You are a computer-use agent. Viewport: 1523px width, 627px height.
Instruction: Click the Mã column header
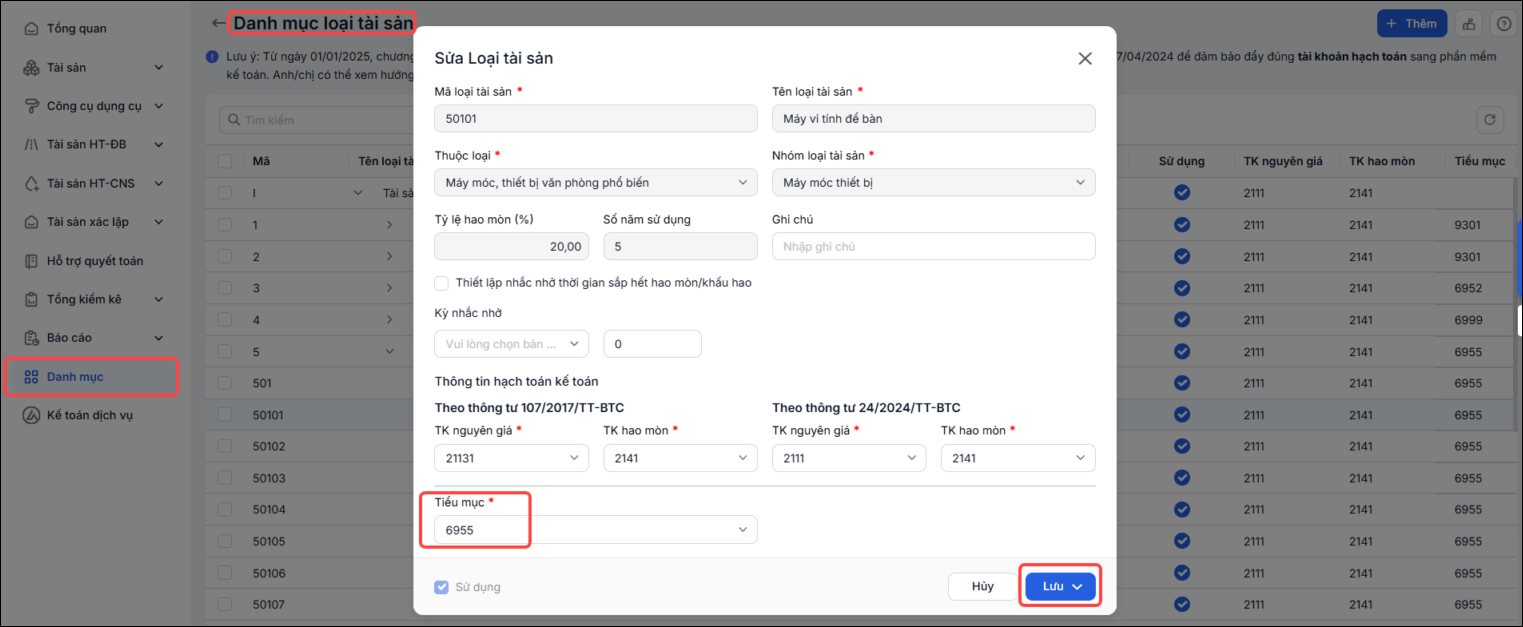pyautogui.click(x=261, y=161)
